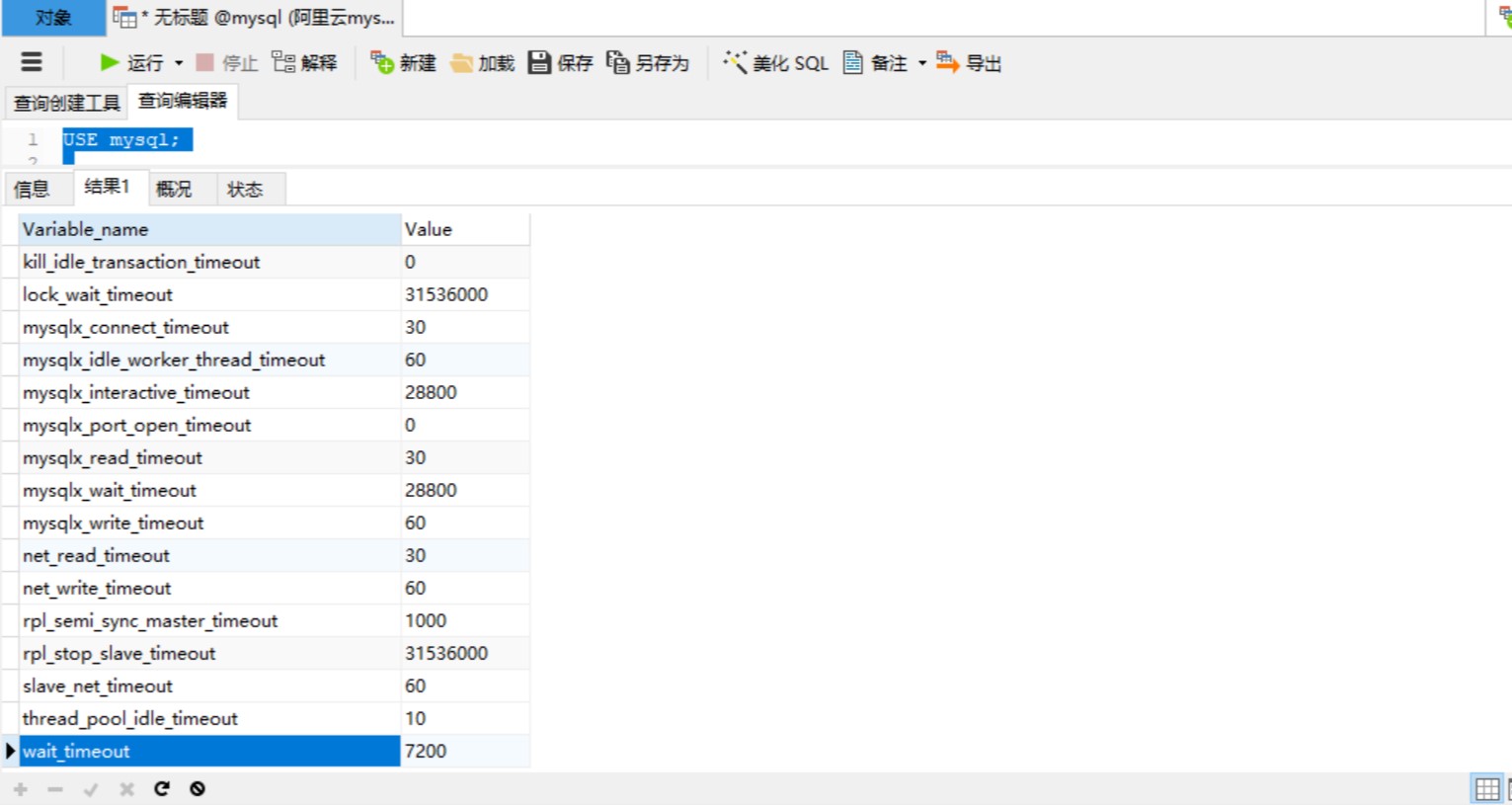Expand the Run button dropdown arrow
The height and width of the screenshot is (805, 1512).
[x=179, y=63]
